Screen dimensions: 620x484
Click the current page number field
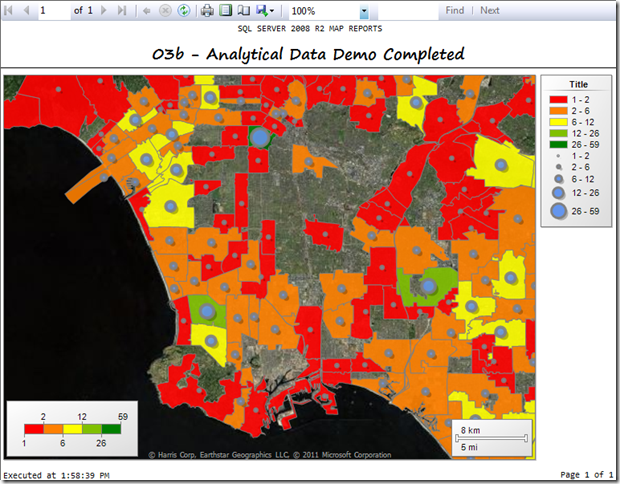pos(54,11)
